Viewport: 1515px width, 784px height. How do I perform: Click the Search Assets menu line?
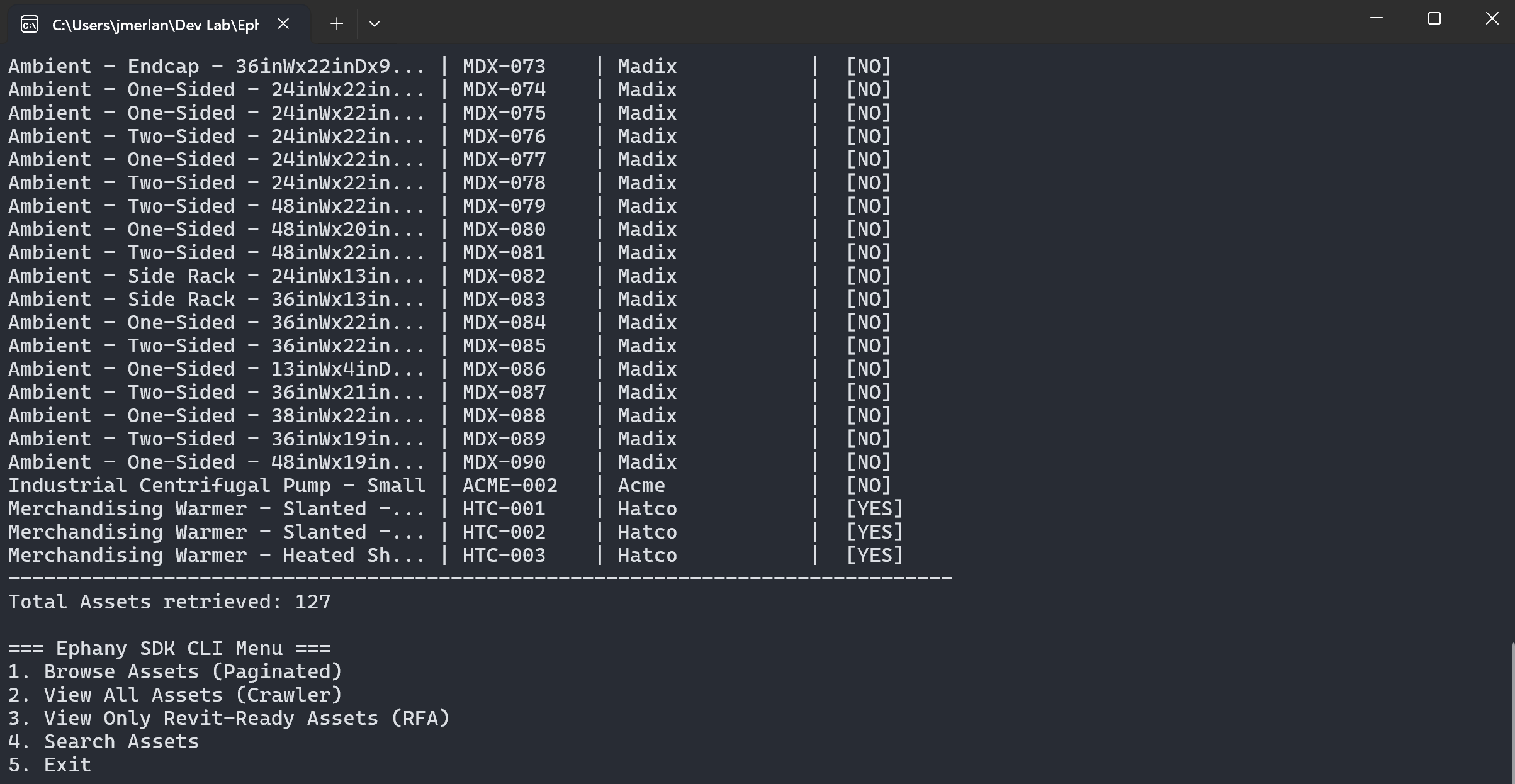tap(104, 741)
